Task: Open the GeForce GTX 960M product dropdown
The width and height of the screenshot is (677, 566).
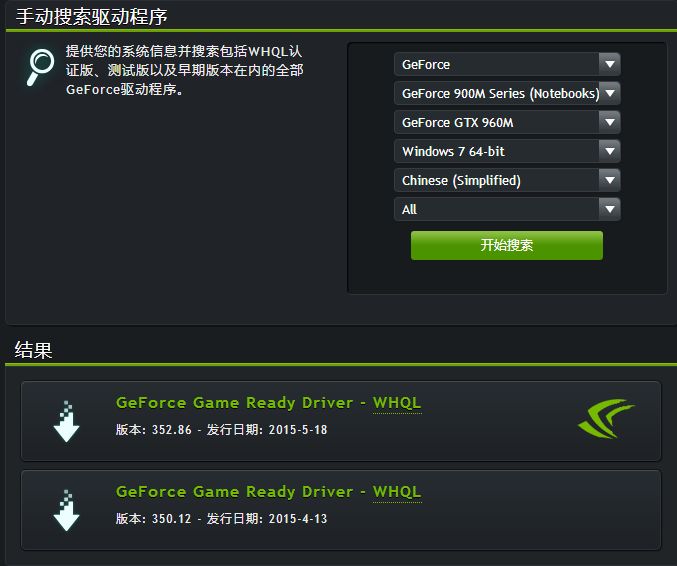Action: tap(507, 122)
